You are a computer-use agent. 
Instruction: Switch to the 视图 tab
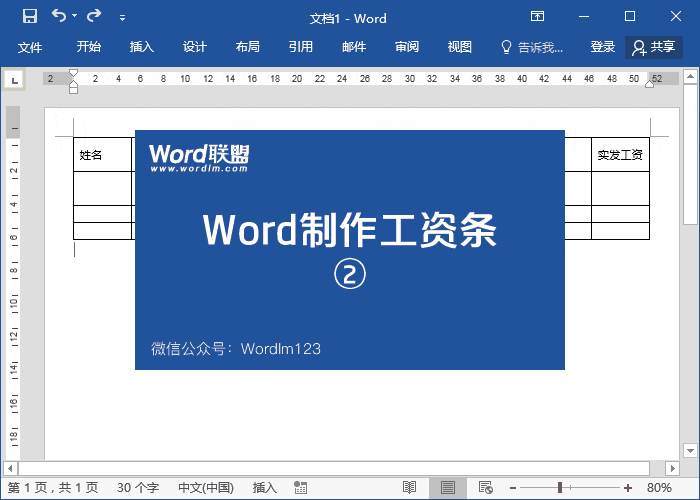460,47
